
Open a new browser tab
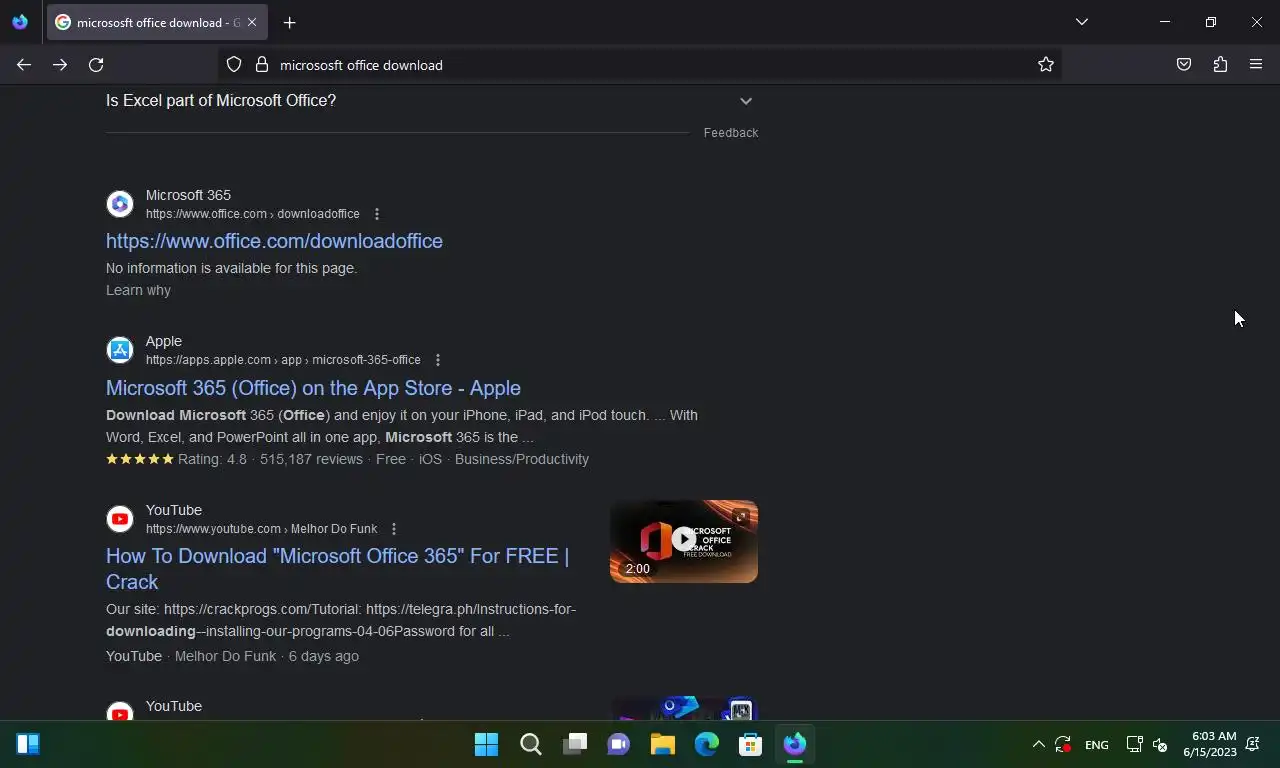click(289, 22)
